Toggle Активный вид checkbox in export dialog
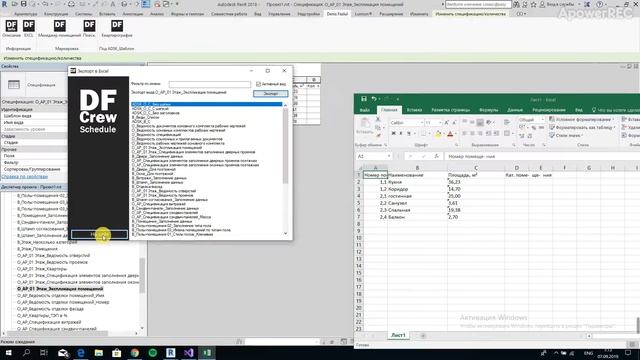Screen dimensions: 640x360 (258, 84)
